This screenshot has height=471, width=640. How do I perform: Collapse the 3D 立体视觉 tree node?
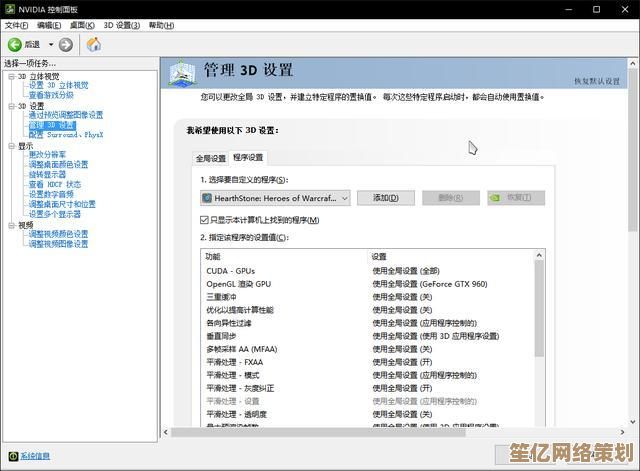coord(11,76)
